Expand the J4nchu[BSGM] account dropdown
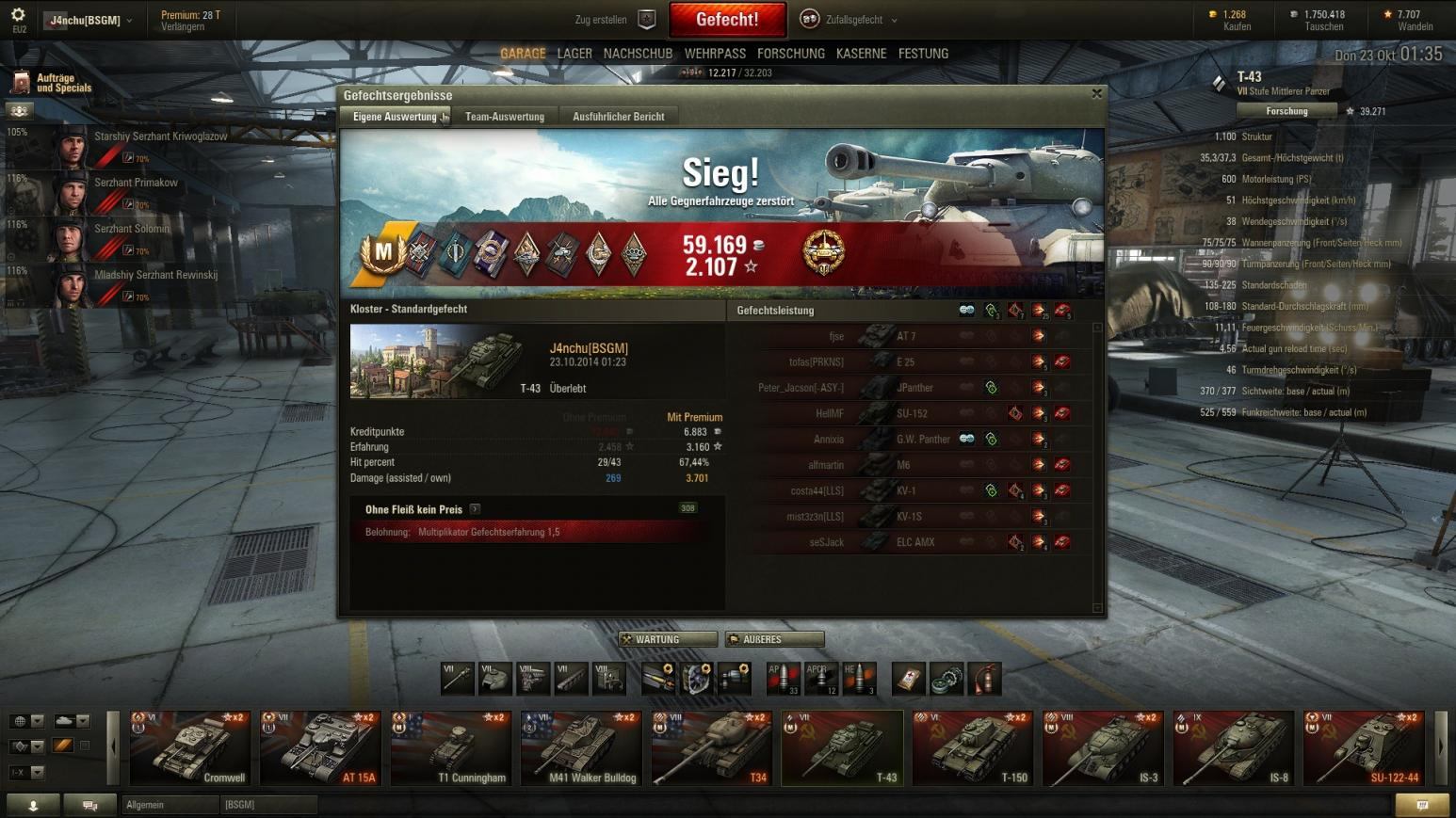This screenshot has height=818, width=1456. coord(90,20)
